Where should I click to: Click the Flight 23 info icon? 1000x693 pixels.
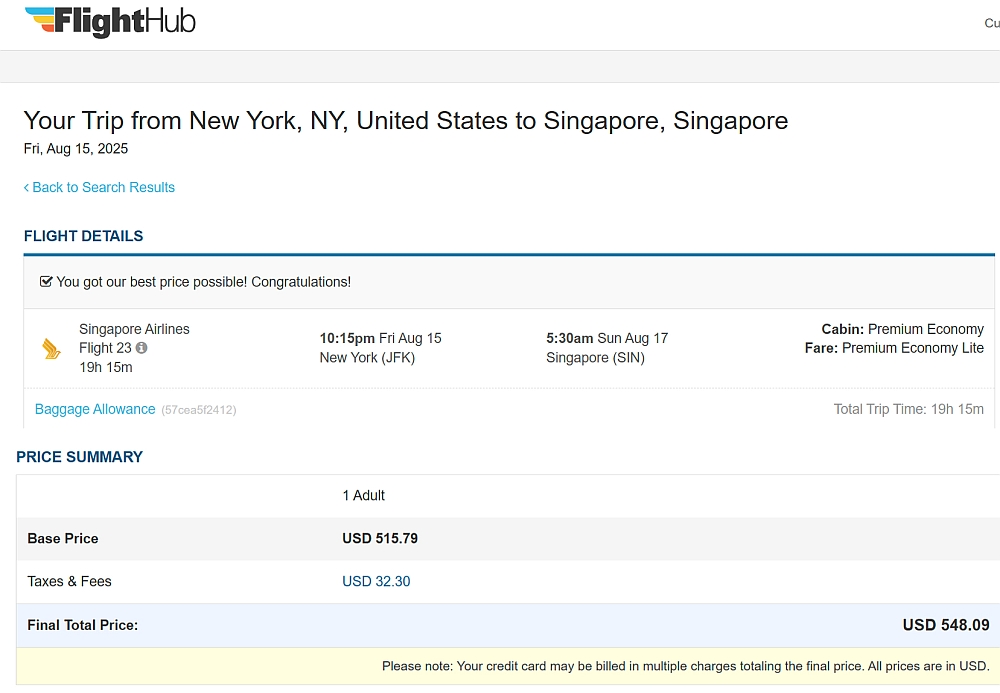(x=142, y=348)
